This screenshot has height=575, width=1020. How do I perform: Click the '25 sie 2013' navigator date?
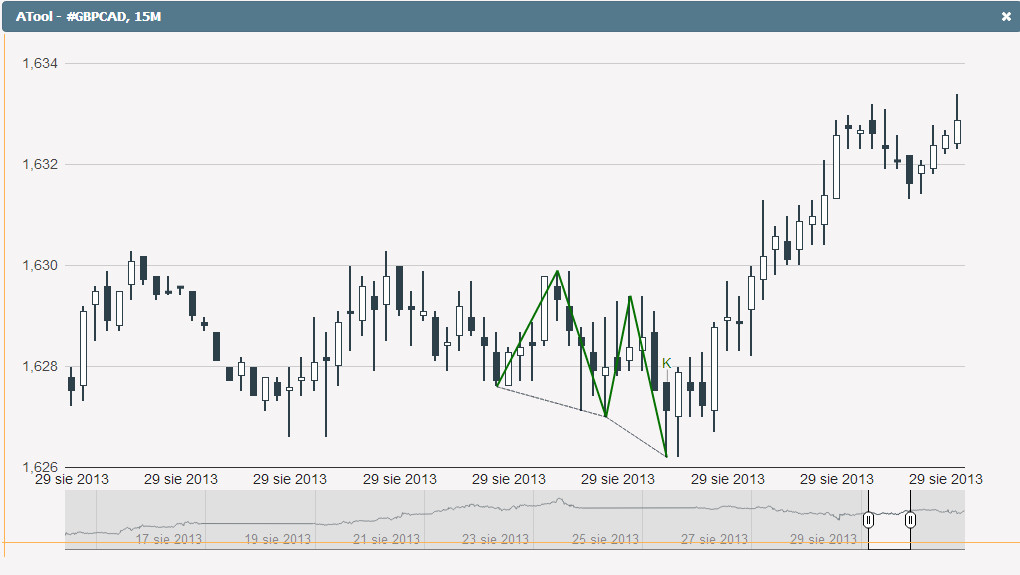605,539
